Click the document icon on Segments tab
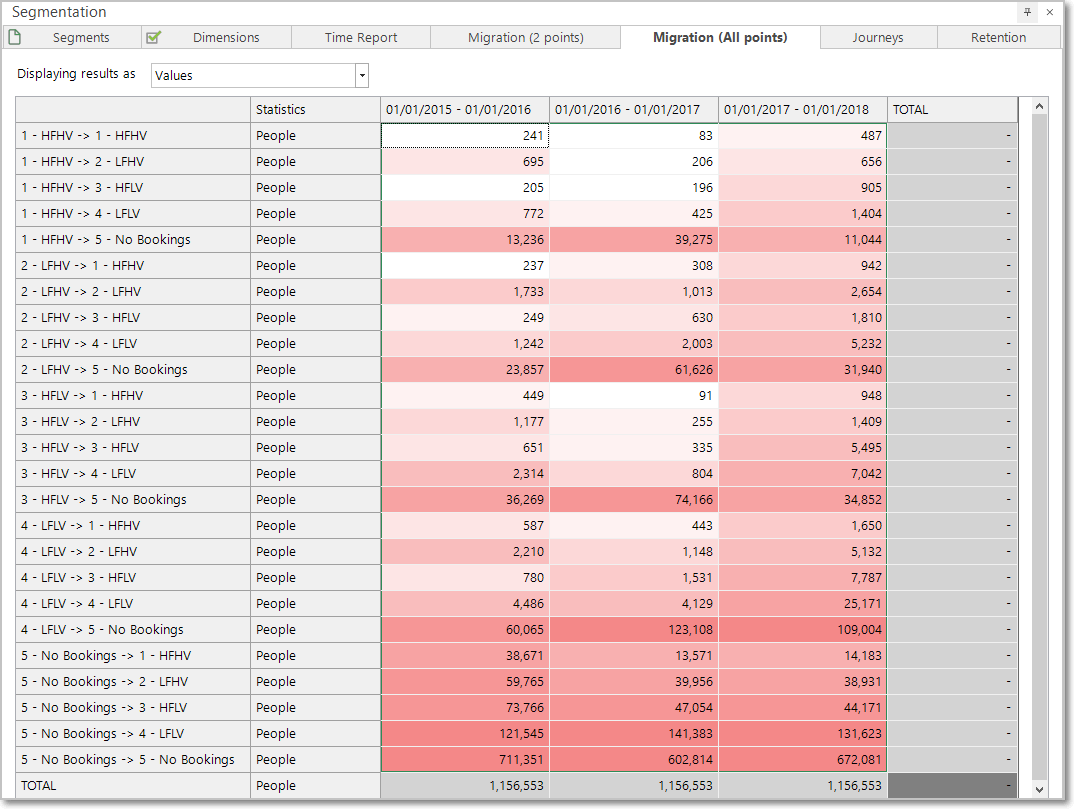 tap(14, 37)
